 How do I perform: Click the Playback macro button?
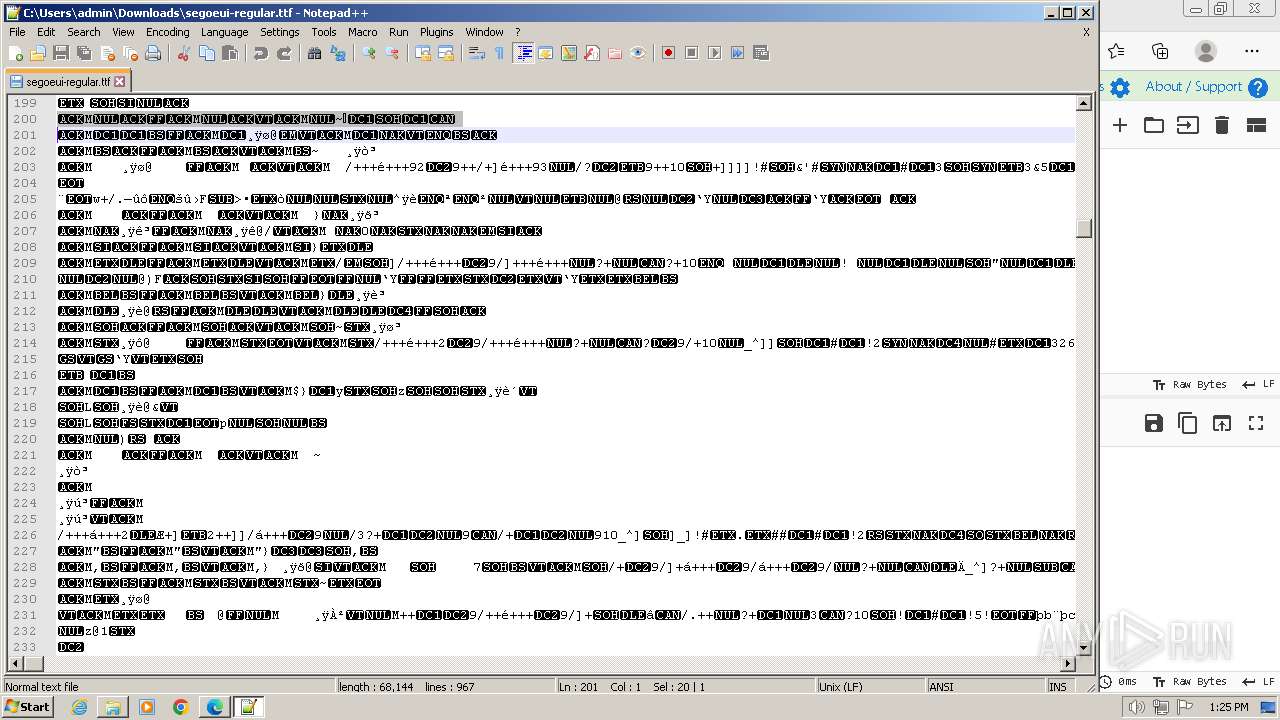point(714,53)
